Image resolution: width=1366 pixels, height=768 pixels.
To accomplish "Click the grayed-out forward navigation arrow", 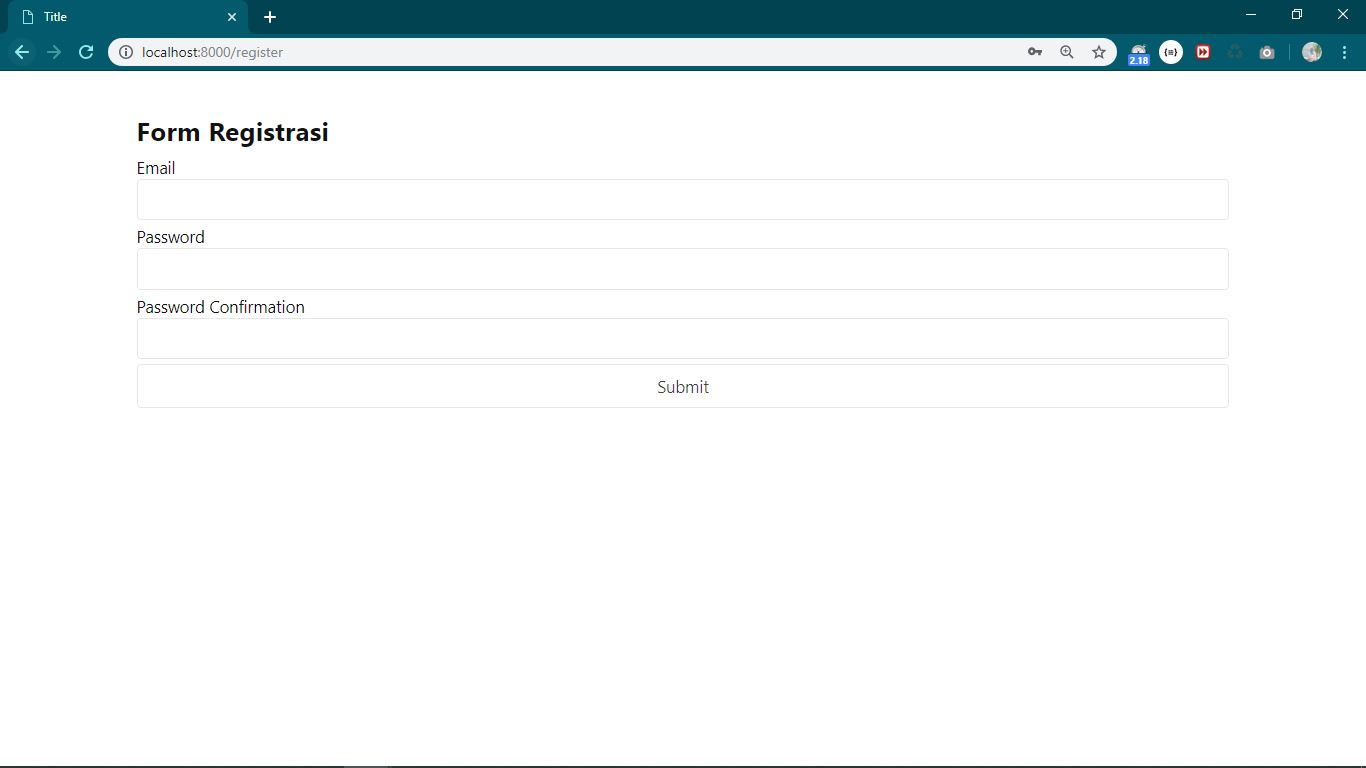I will tap(54, 52).
